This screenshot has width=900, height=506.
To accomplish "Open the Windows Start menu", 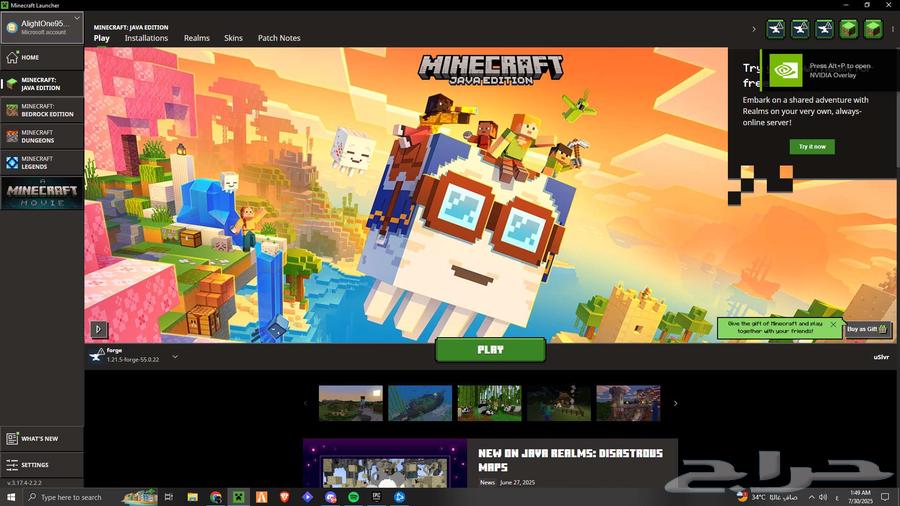I will (x=11, y=497).
